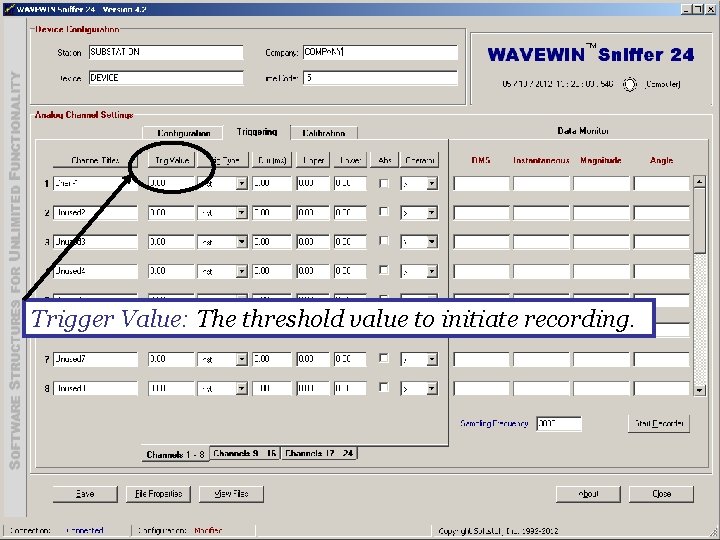The image size is (720, 540).
Task: Switch to the Calibration tab
Action: coord(324,133)
